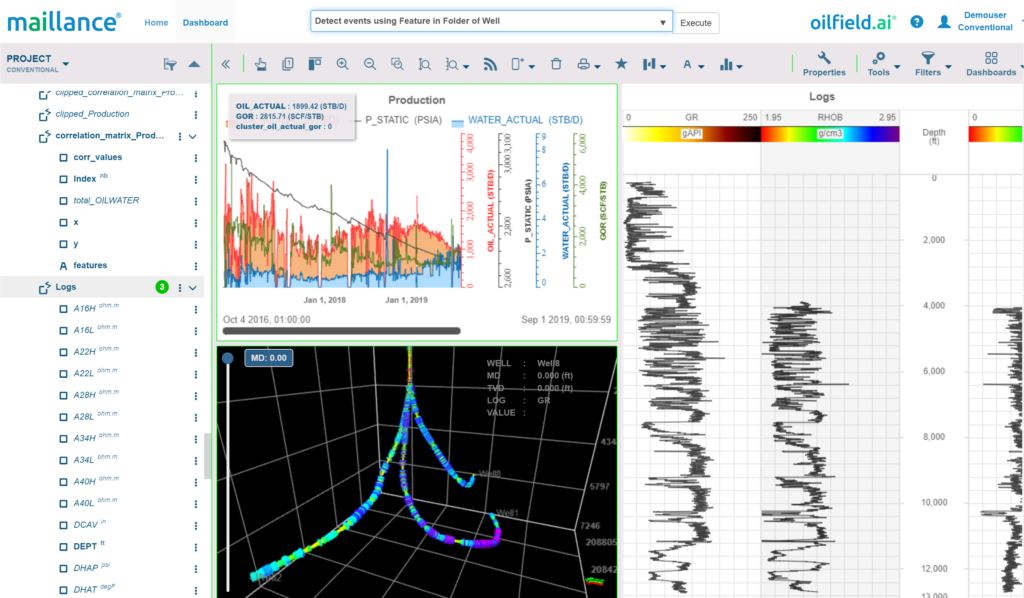Open the three-dot menu for features

[195, 266]
